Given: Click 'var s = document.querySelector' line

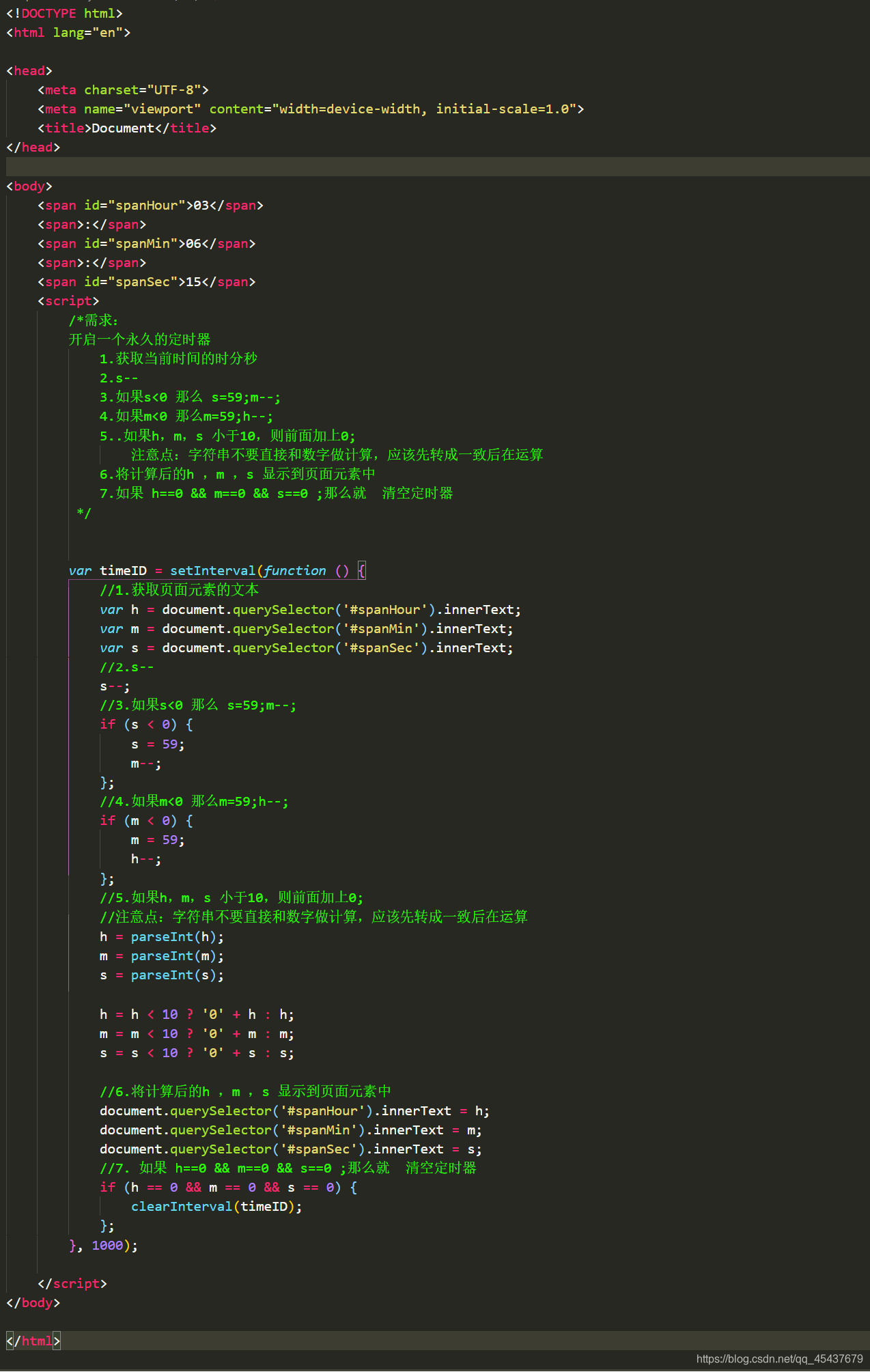Looking at the screenshot, I should (x=307, y=648).
